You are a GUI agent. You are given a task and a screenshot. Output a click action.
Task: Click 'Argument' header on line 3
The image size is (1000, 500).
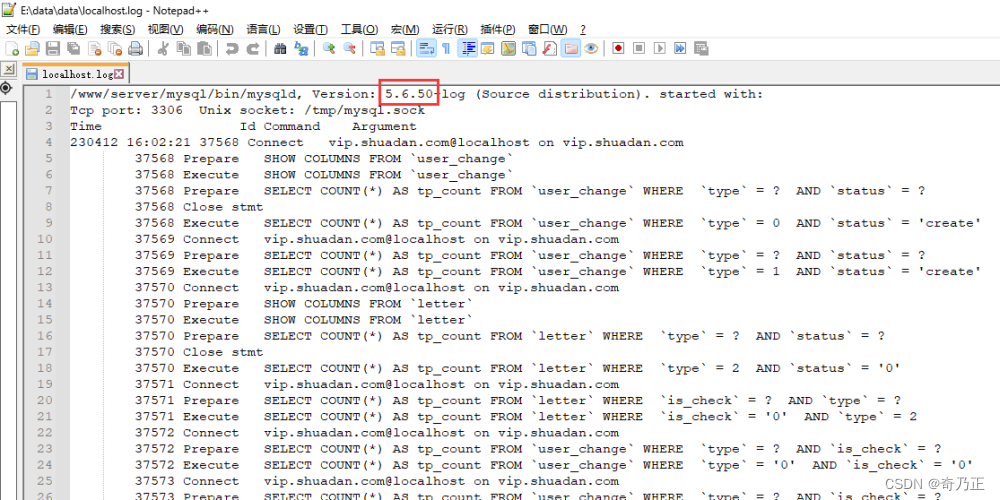384,126
